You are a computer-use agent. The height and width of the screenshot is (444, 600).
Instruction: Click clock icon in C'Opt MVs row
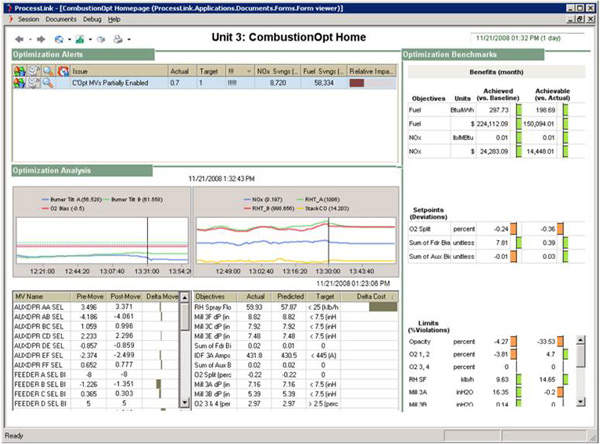(34, 83)
